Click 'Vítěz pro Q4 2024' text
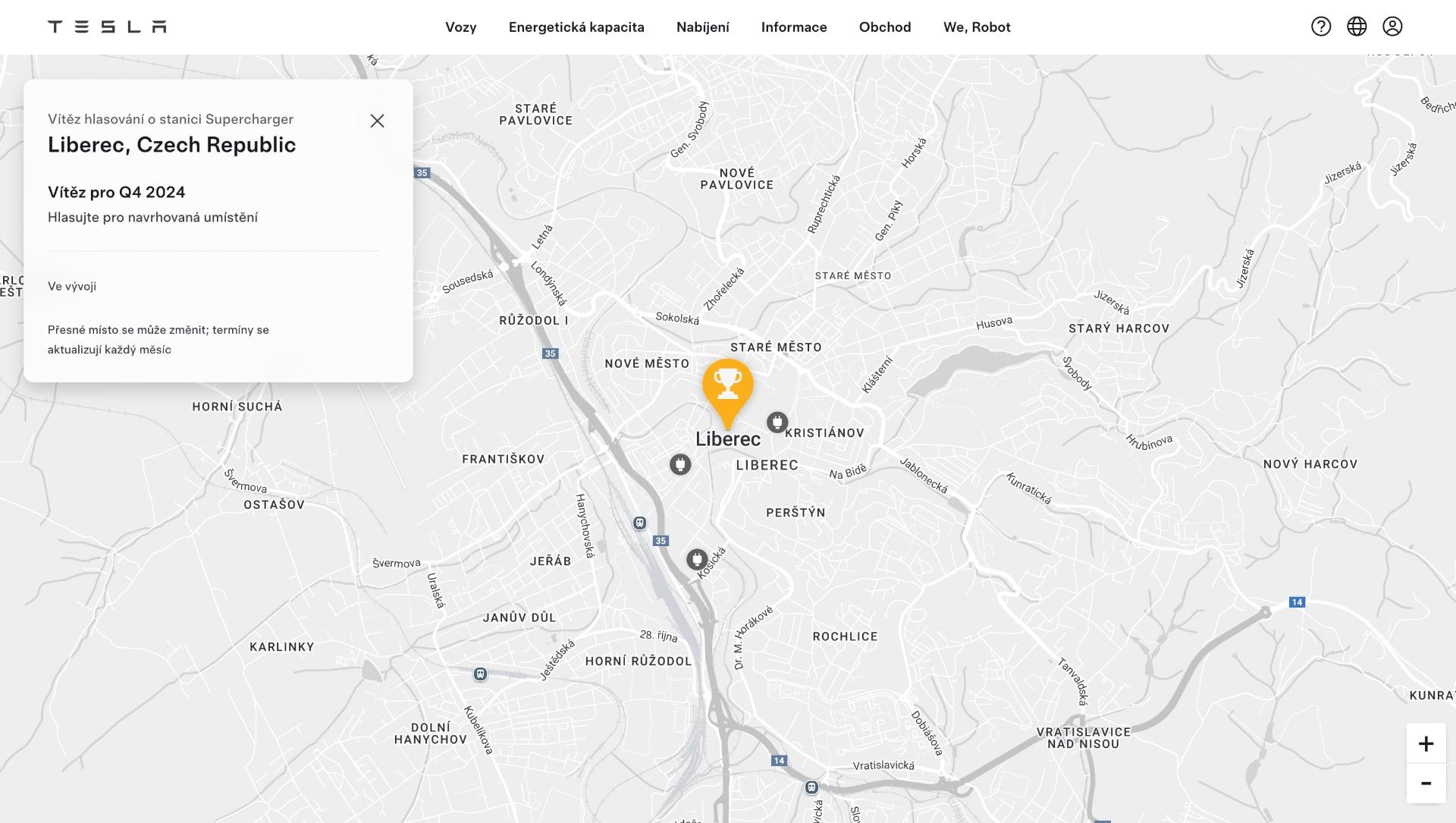 point(116,193)
